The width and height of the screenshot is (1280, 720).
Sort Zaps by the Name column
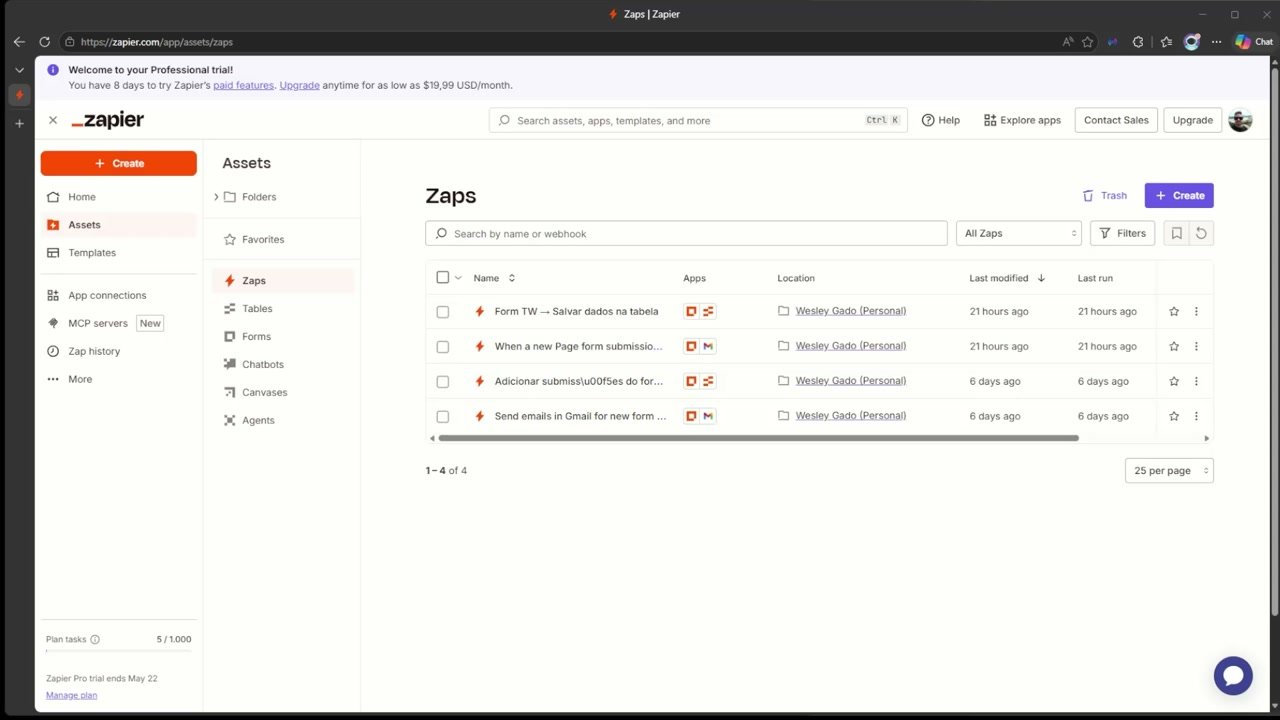[494, 278]
